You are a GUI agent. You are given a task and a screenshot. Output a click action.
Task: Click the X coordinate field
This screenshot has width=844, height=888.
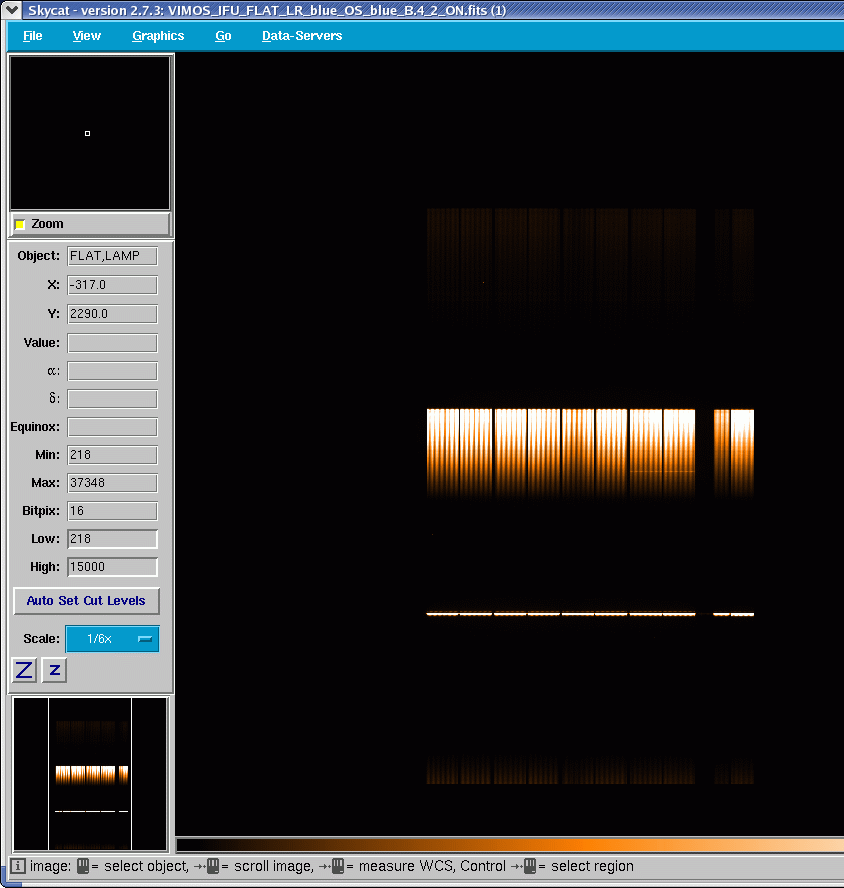[x=112, y=285]
